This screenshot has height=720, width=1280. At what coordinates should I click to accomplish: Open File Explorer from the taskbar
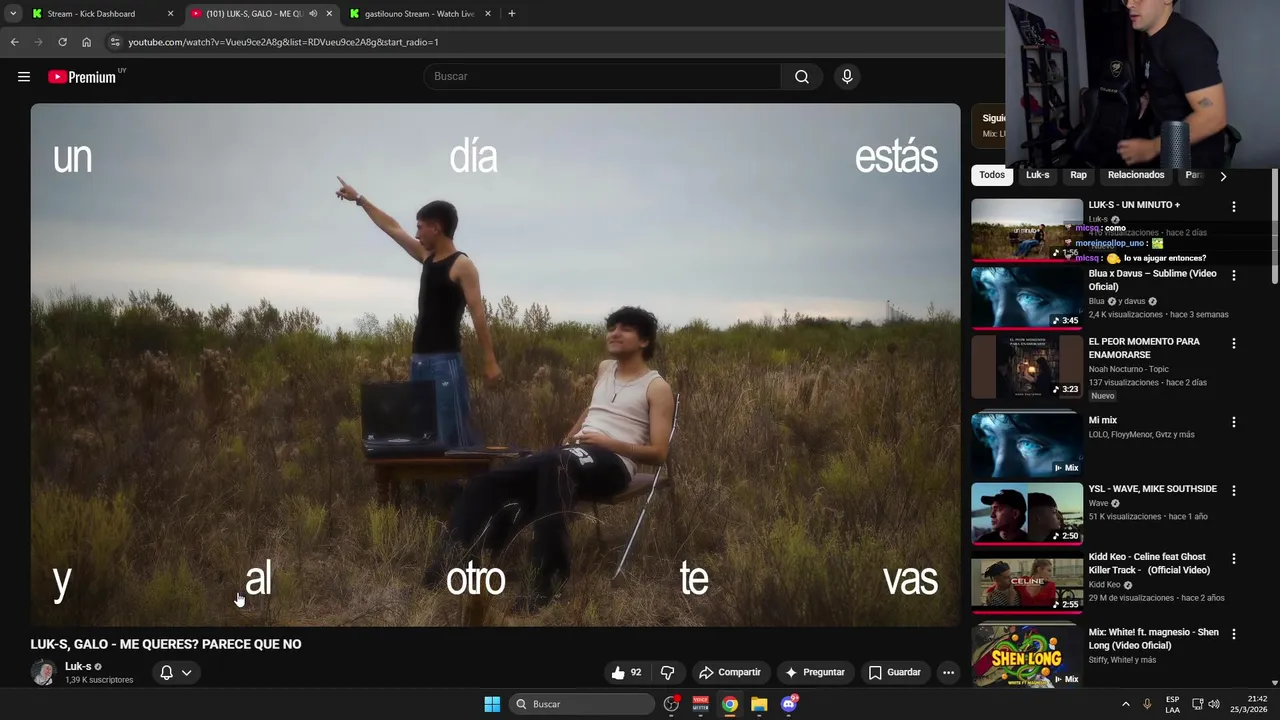(x=759, y=704)
